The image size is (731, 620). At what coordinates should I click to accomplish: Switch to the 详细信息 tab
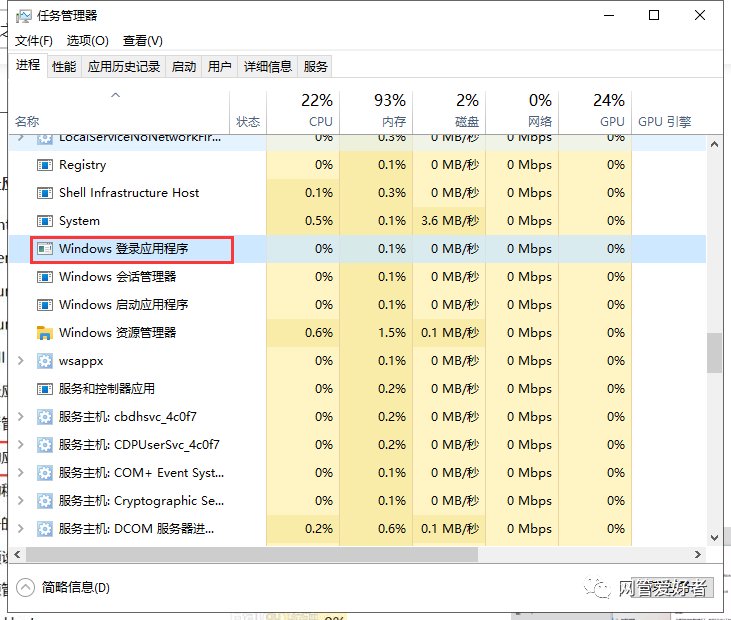tap(268, 67)
